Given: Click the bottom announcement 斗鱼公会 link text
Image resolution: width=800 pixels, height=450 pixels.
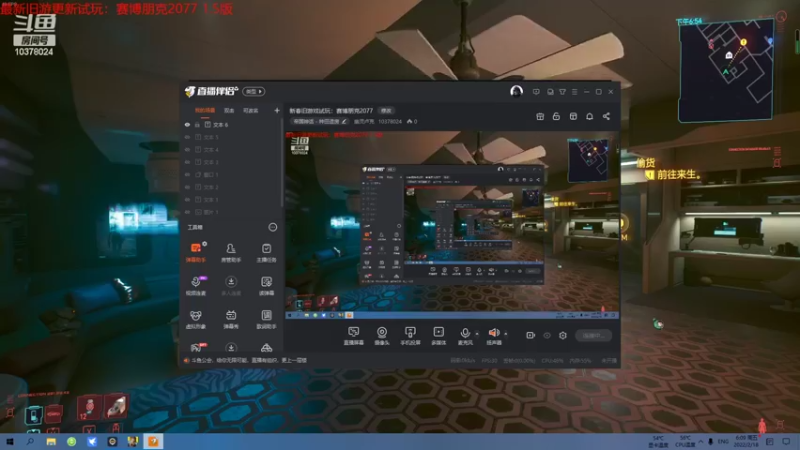Looking at the screenshot, I should (x=249, y=360).
